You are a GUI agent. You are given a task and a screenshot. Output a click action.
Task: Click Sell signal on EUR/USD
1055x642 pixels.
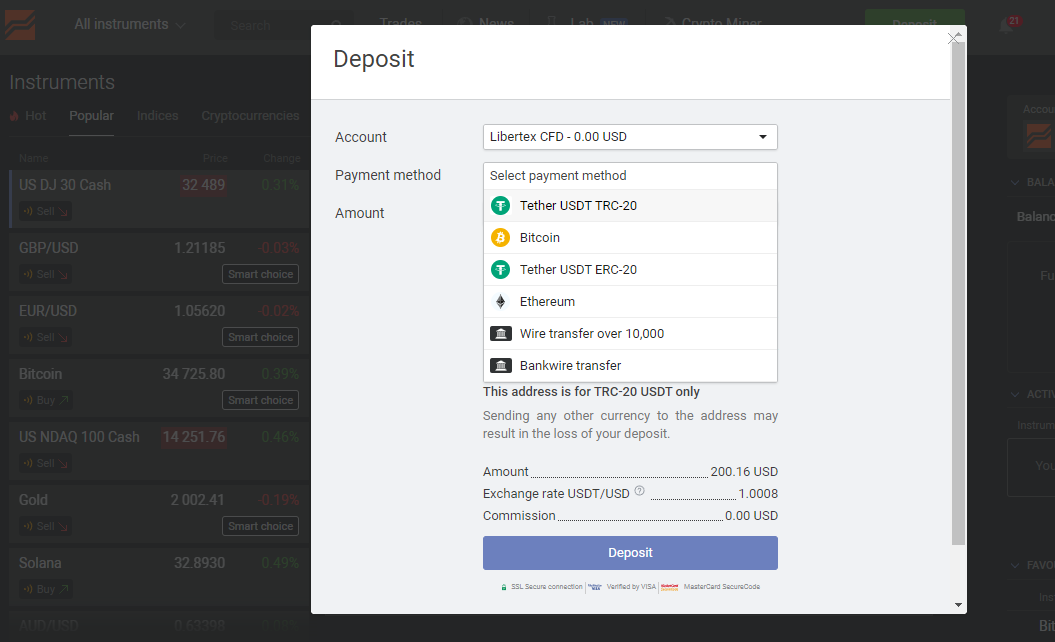coord(46,337)
